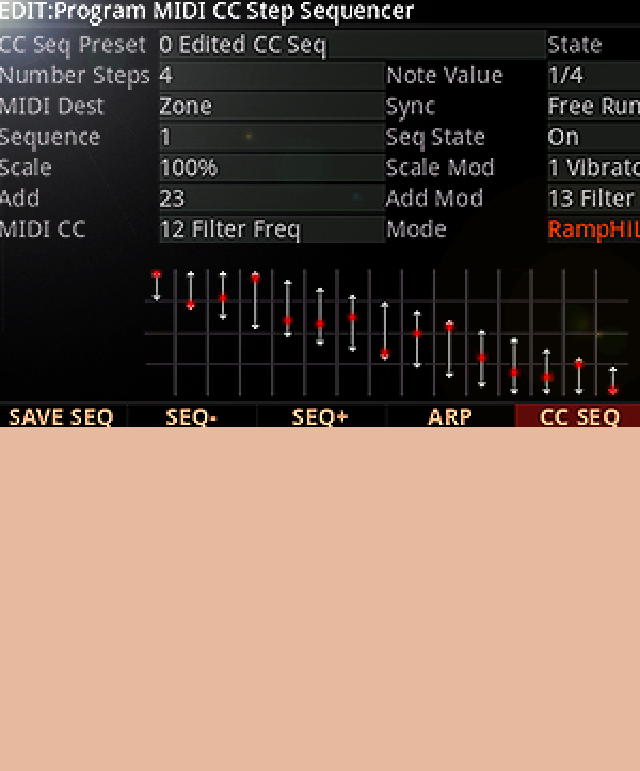This screenshot has width=640, height=771.
Task: Select the Note Value 1/4 field
Action: point(592,76)
